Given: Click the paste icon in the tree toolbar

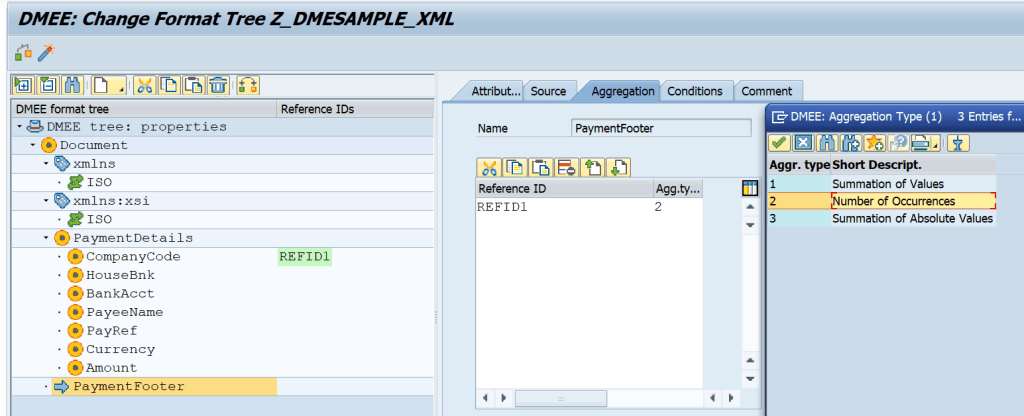Looking at the screenshot, I should pyautogui.click(x=194, y=85).
